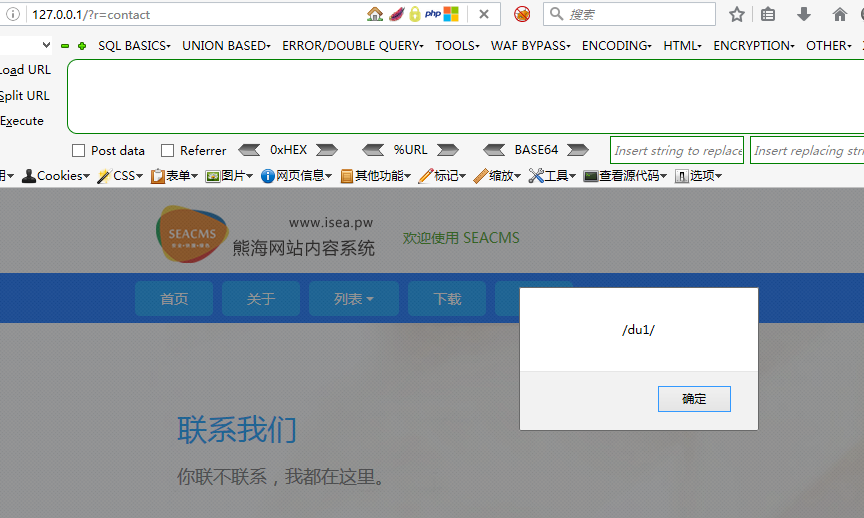Click the site info icon in address bar
Screen dimensions: 864x518
point(13,14)
